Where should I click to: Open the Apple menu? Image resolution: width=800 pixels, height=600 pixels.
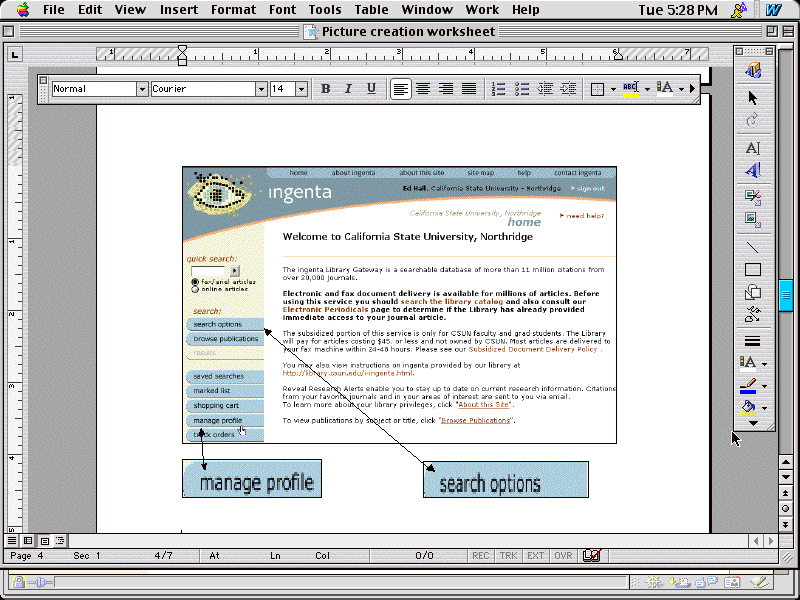click(23, 10)
